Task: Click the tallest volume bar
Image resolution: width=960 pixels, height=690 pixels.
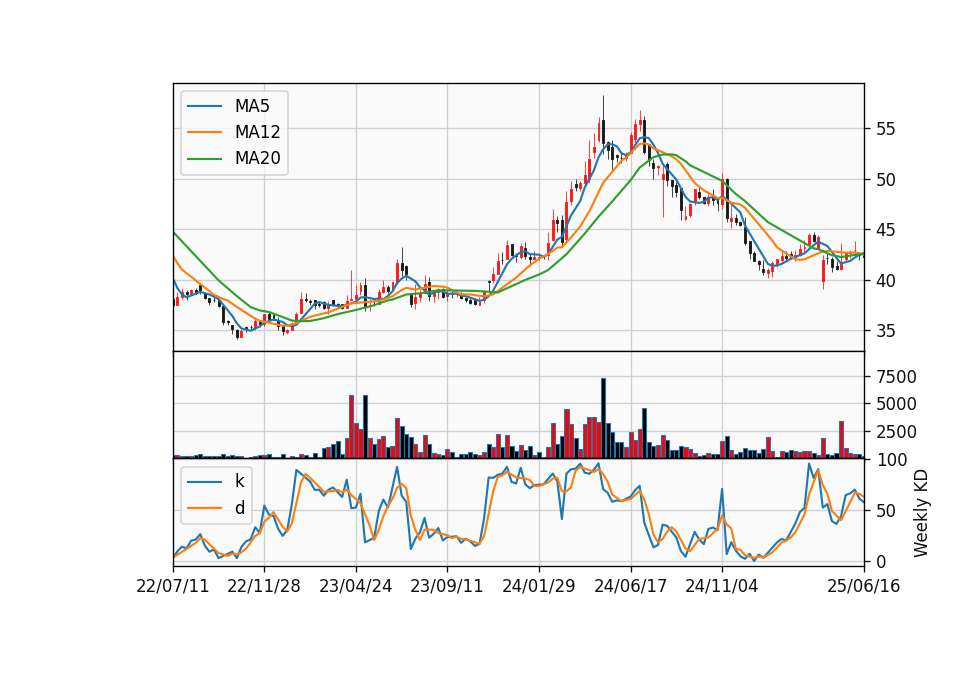Action: [x=603, y=418]
